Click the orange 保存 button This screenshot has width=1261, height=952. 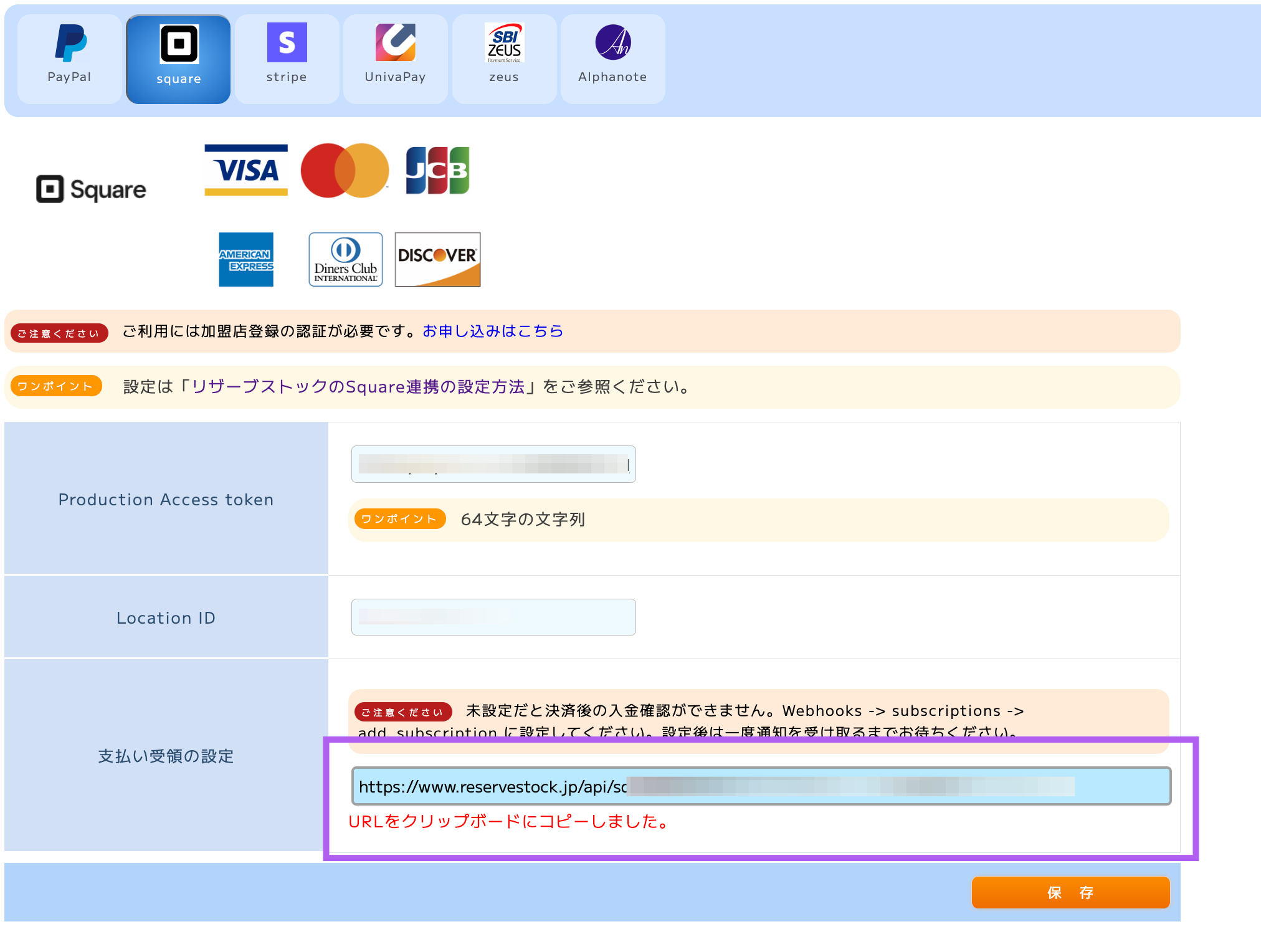pos(1070,892)
